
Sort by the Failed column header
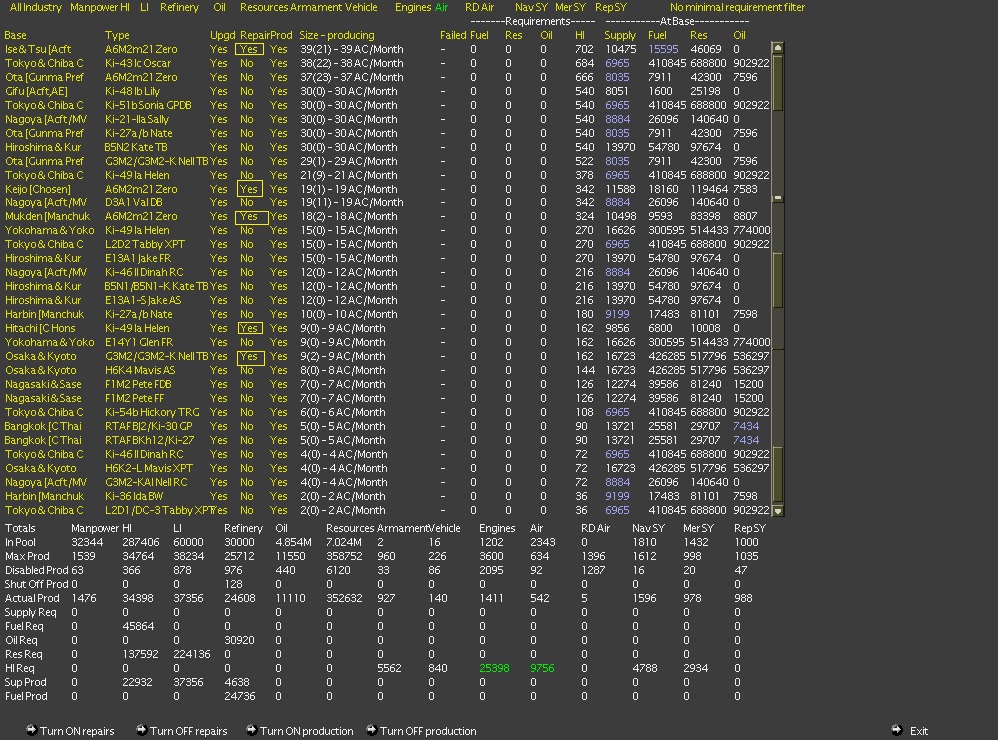[453, 36]
